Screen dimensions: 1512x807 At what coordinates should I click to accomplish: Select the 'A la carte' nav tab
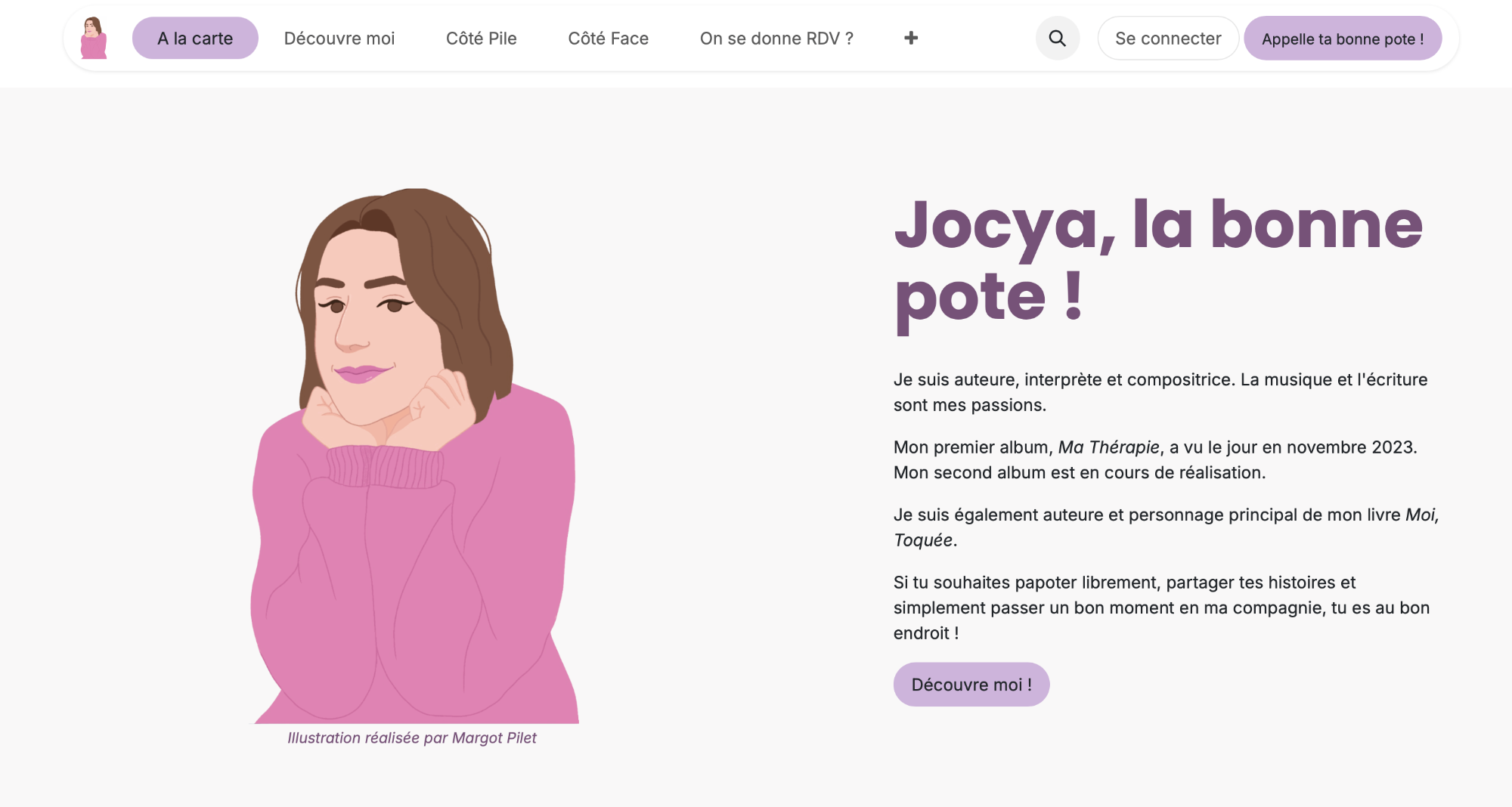point(195,38)
